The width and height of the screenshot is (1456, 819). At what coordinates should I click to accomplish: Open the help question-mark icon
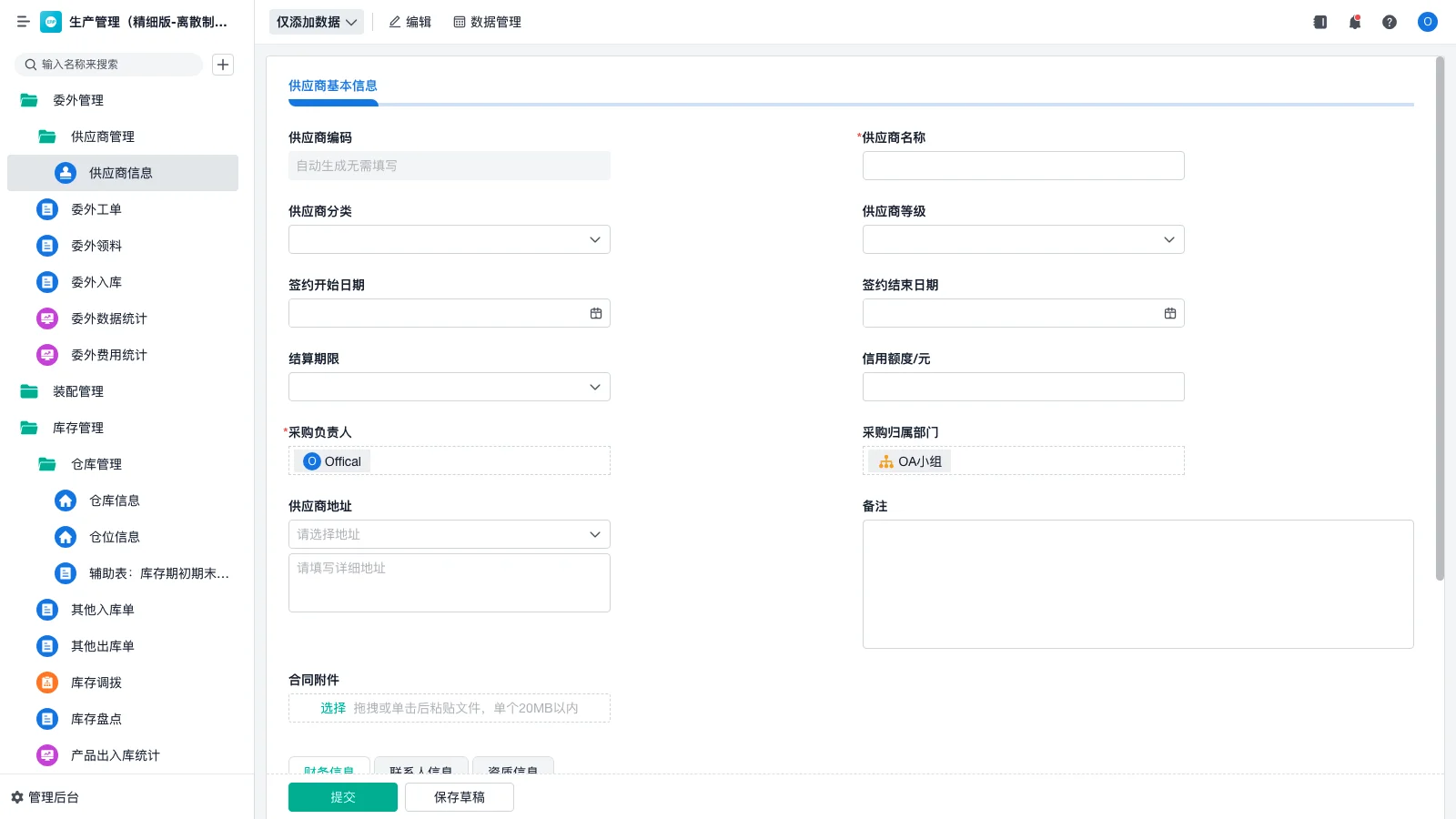[1390, 22]
